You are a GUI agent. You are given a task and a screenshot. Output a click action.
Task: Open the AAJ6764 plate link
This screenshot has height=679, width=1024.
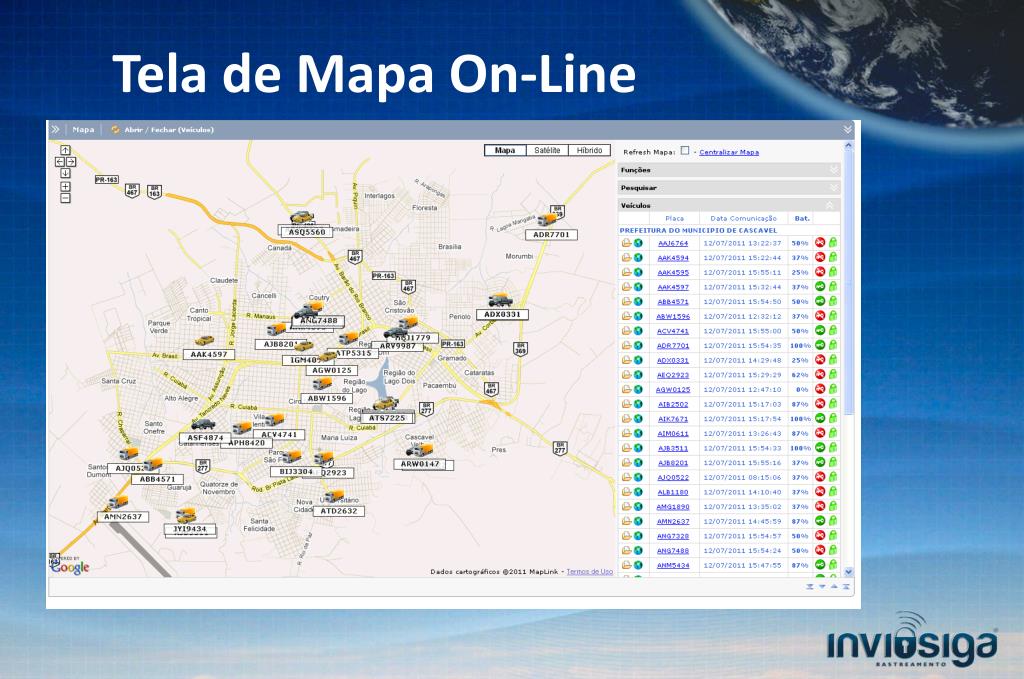(x=673, y=243)
